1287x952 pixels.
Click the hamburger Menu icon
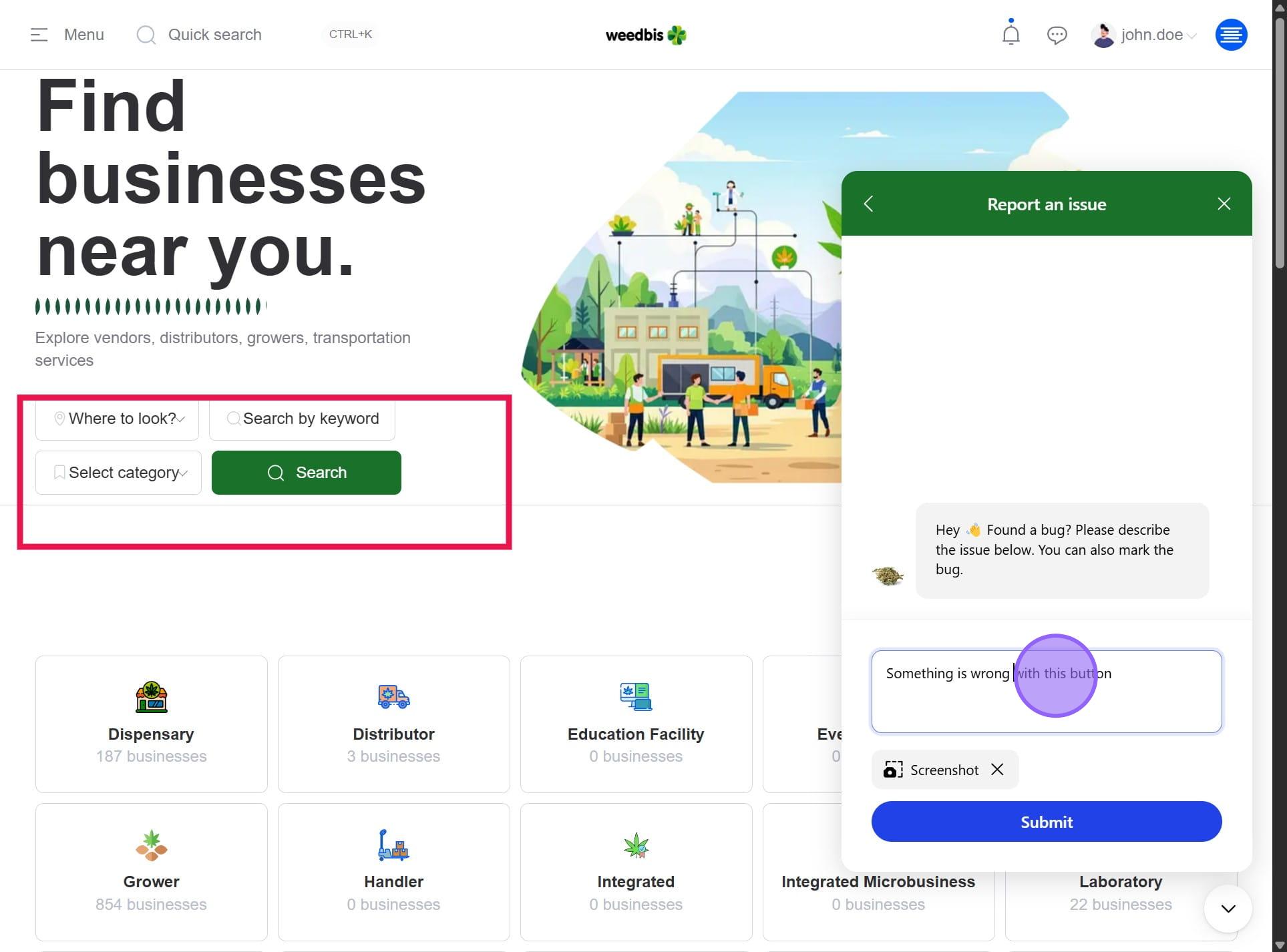(39, 35)
